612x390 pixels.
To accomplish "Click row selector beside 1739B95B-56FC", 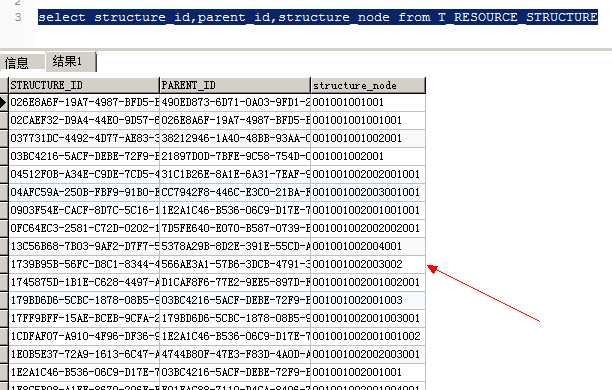I will (4, 264).
